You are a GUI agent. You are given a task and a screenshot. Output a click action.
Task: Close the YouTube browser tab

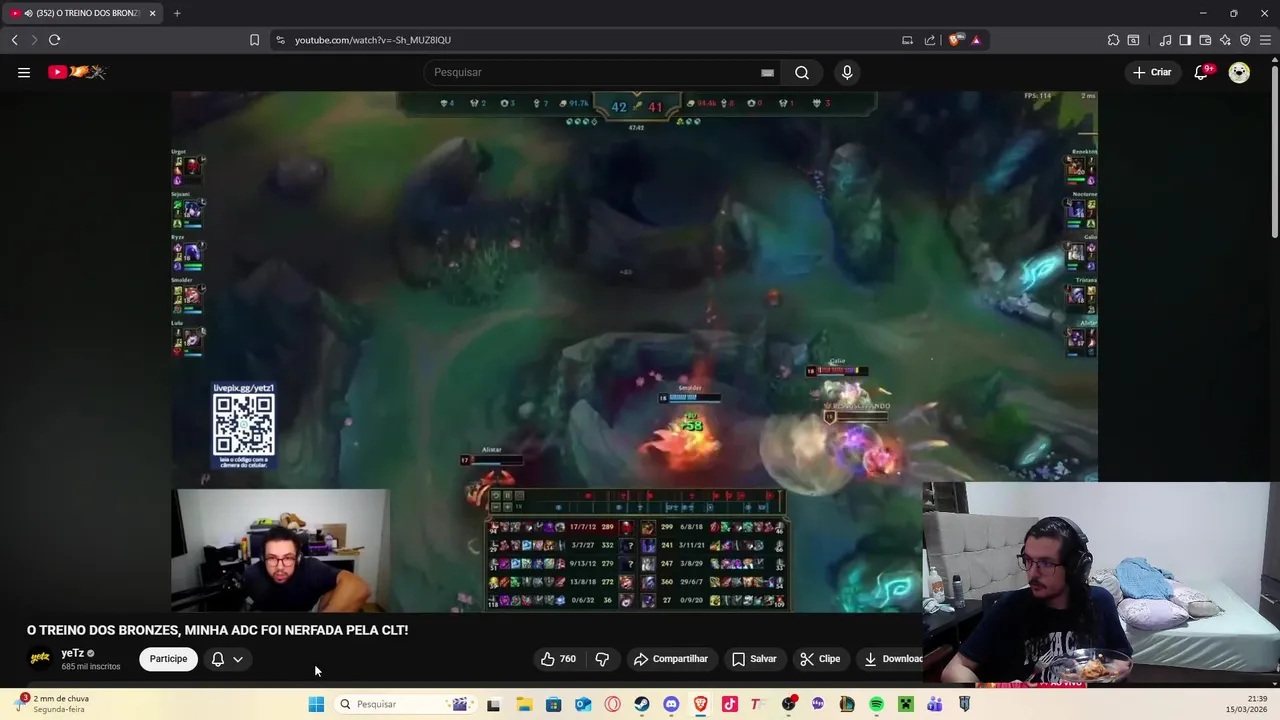(152, 13)
